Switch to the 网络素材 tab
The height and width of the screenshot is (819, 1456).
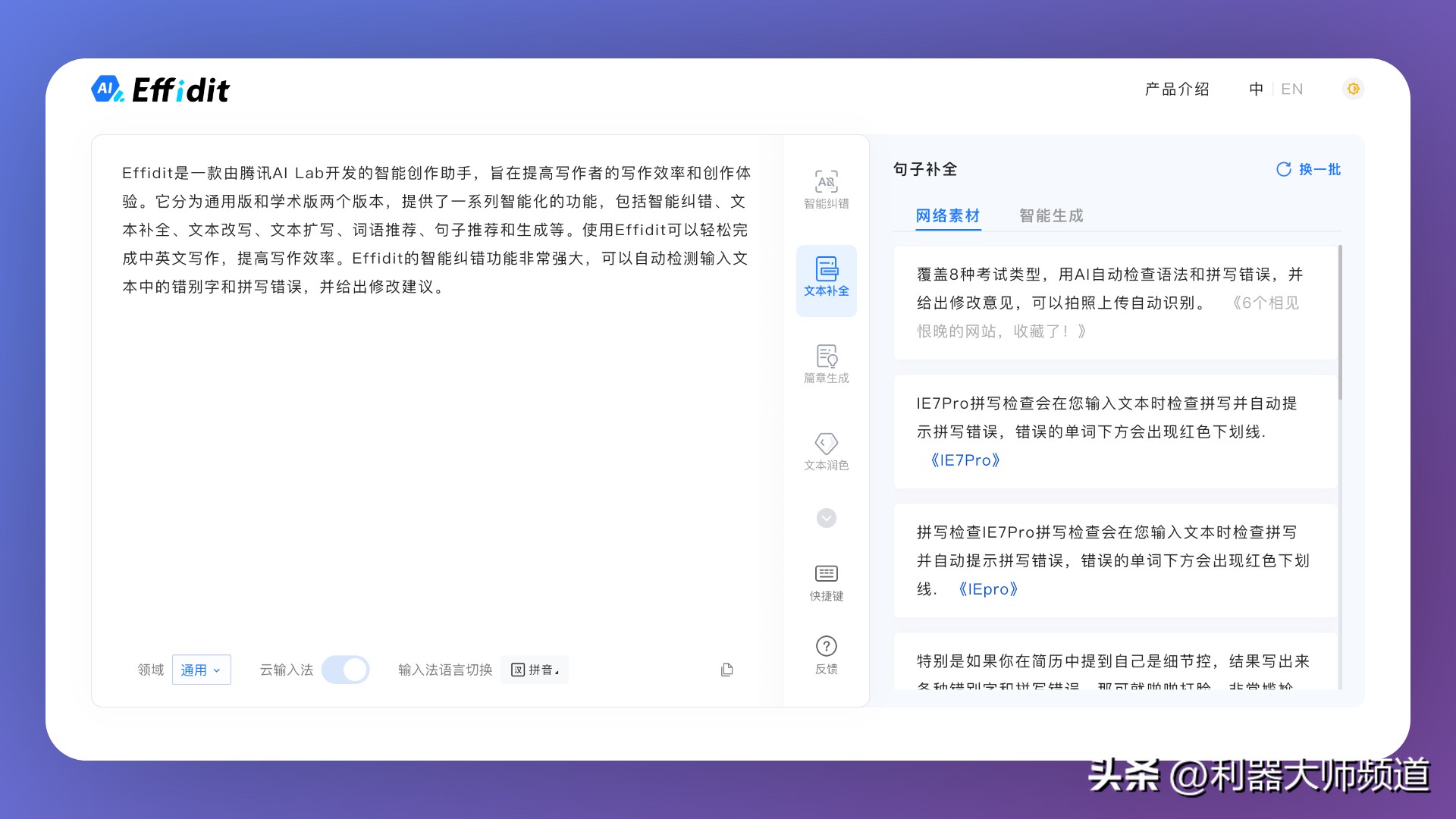(x=948, y=215)
